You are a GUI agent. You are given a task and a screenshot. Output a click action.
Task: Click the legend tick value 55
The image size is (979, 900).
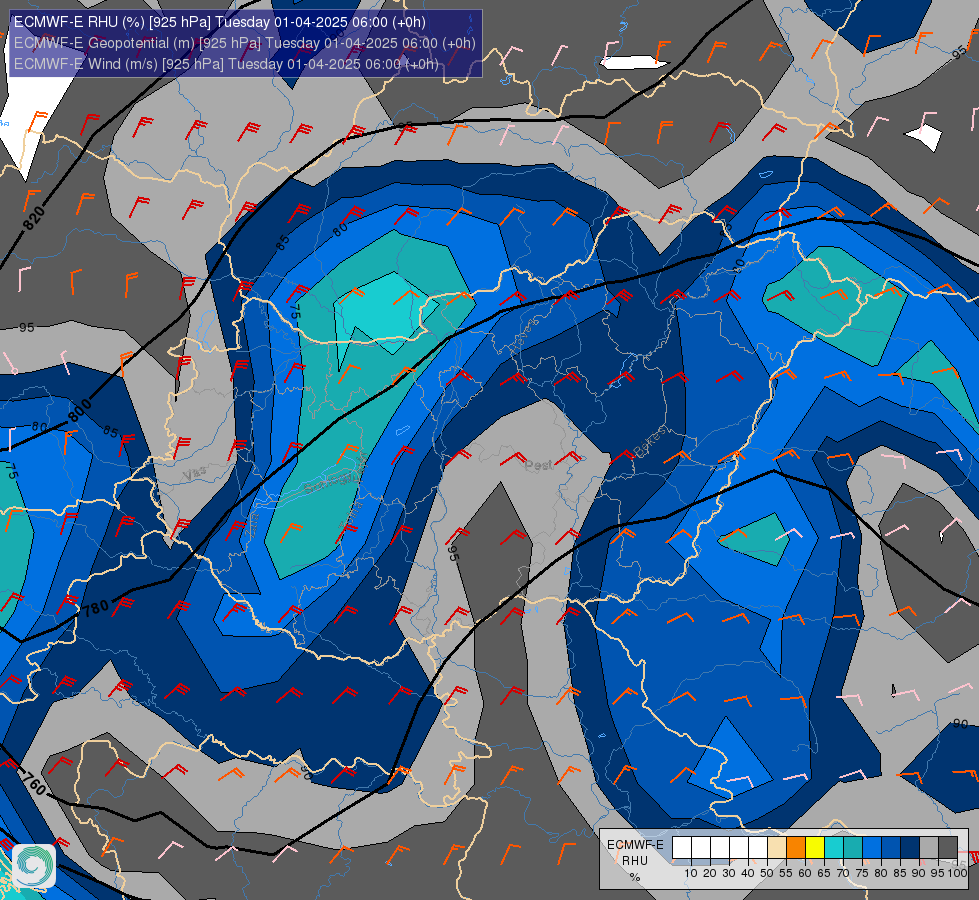(x=786, y=873)
